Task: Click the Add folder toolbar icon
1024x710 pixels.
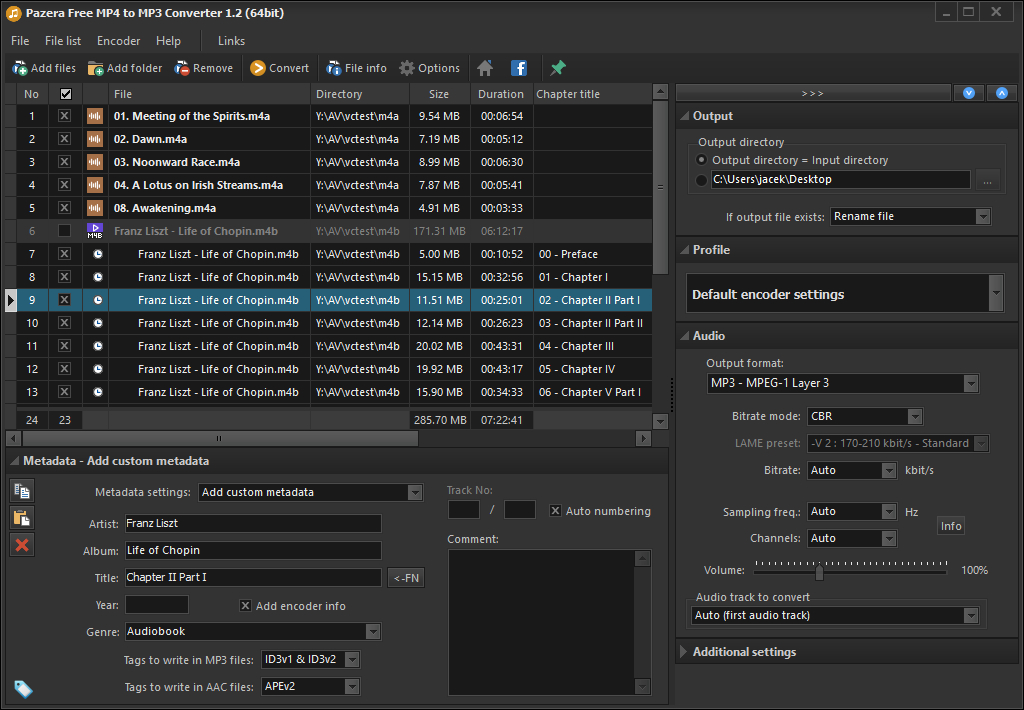Action: point(95,68)
